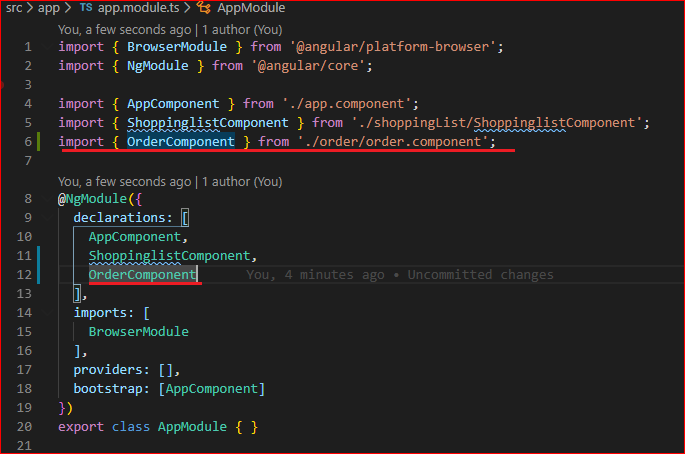Image resolution: width=685 pixels, height=454 pixels.
Task: Select line number 3 in the gutter
Action: pos(28,84)
